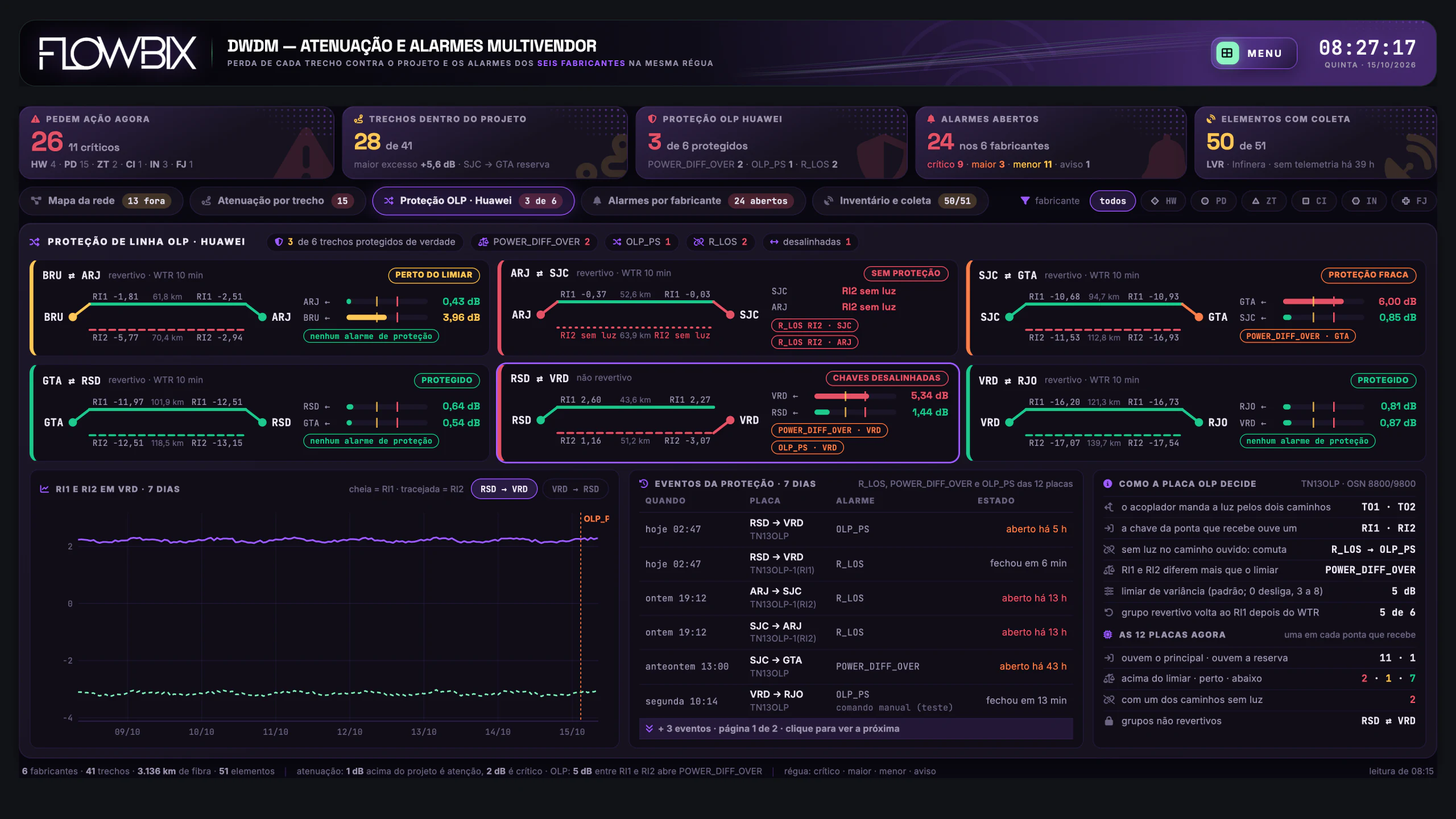Click chart icon beside RI1 e RI2 em VRD
The image size is (1456, 819).
tap(44, 489)
